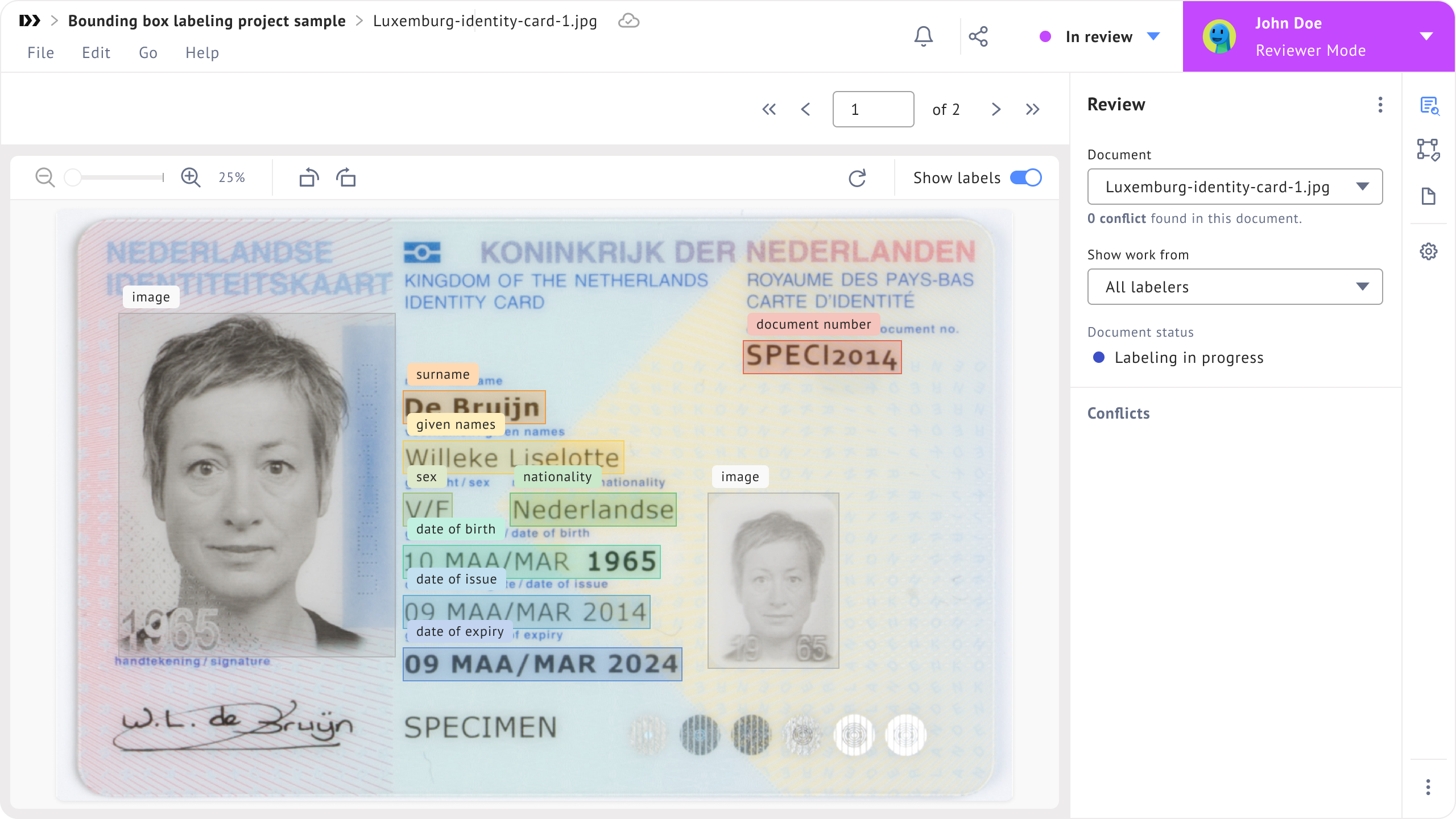
Task: Open the share icon
Action: (x=978, y=36)
